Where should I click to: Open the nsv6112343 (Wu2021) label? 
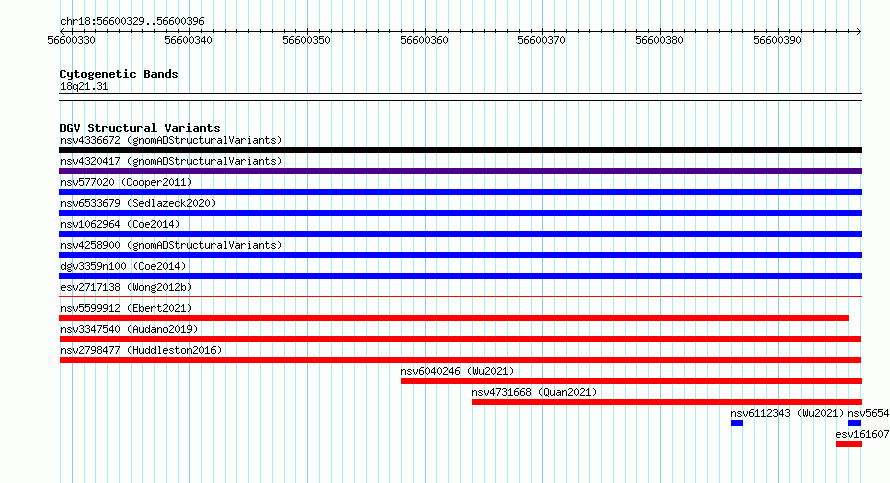pyautogui.click(x=787, y=413)
